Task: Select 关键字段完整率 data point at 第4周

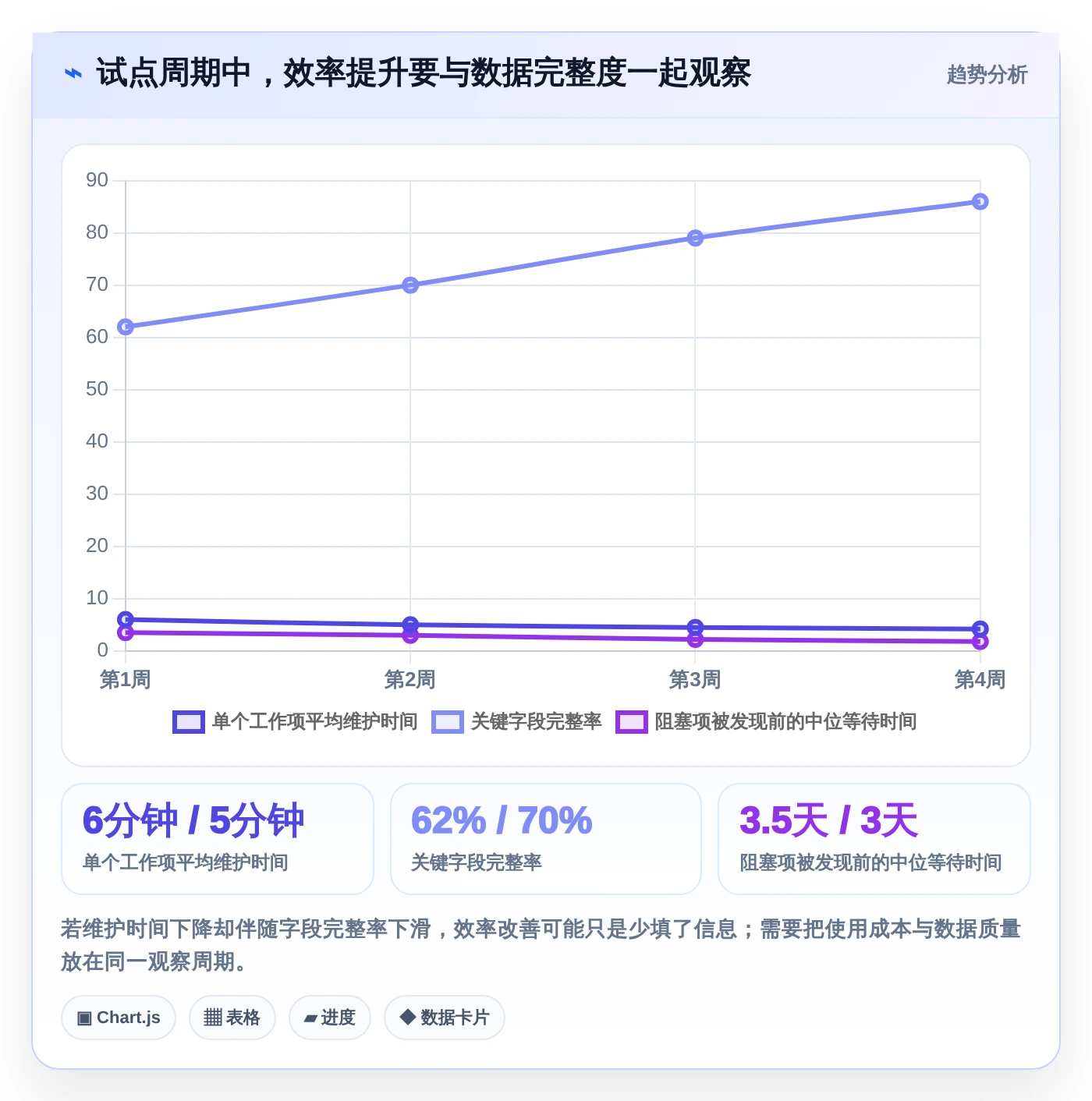Action: click(x=980, y=202)
